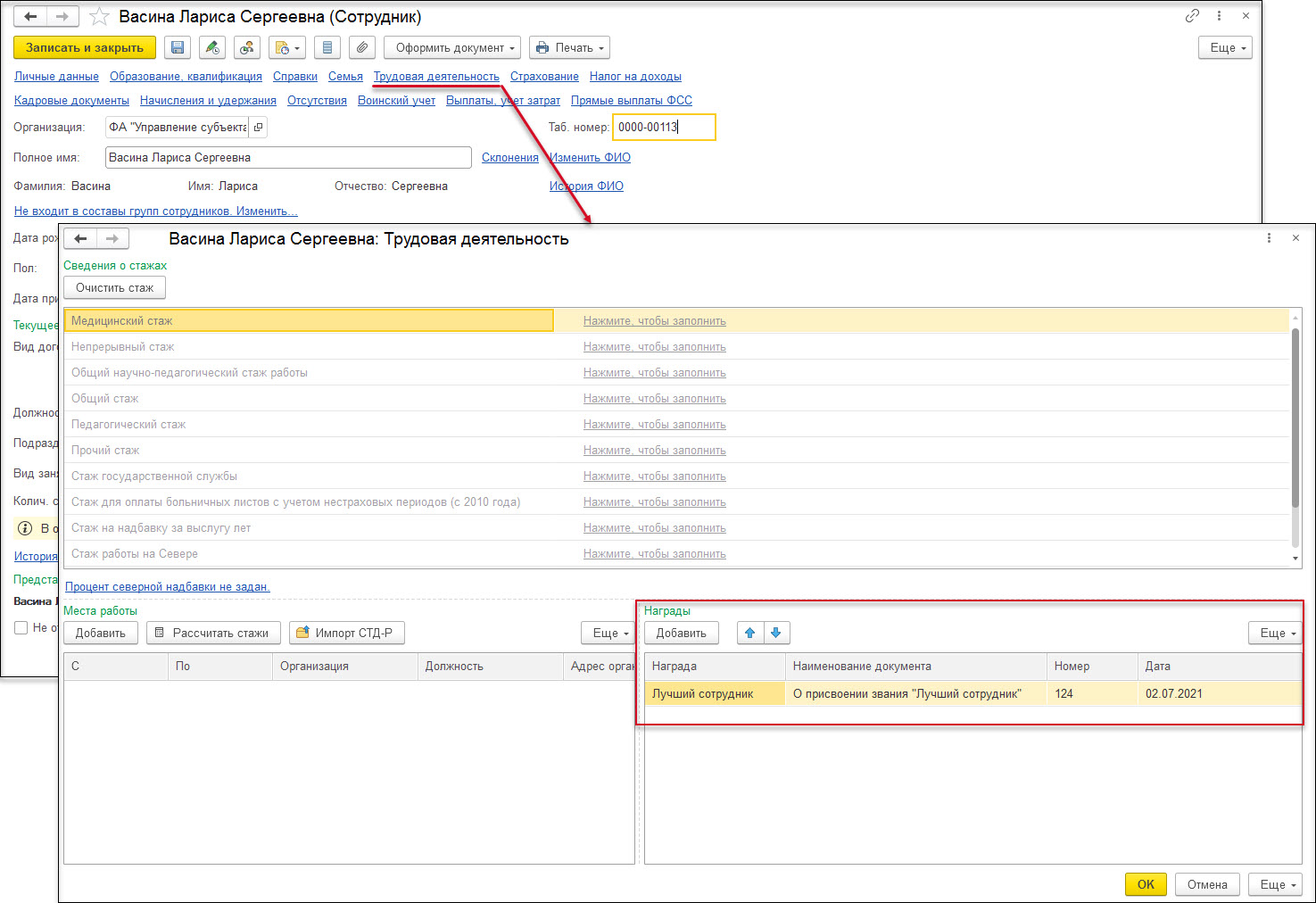The image size is (1316, 903).
Task: Fill Общий стаж via Нажмите link
Action: (x=655, y=399)
